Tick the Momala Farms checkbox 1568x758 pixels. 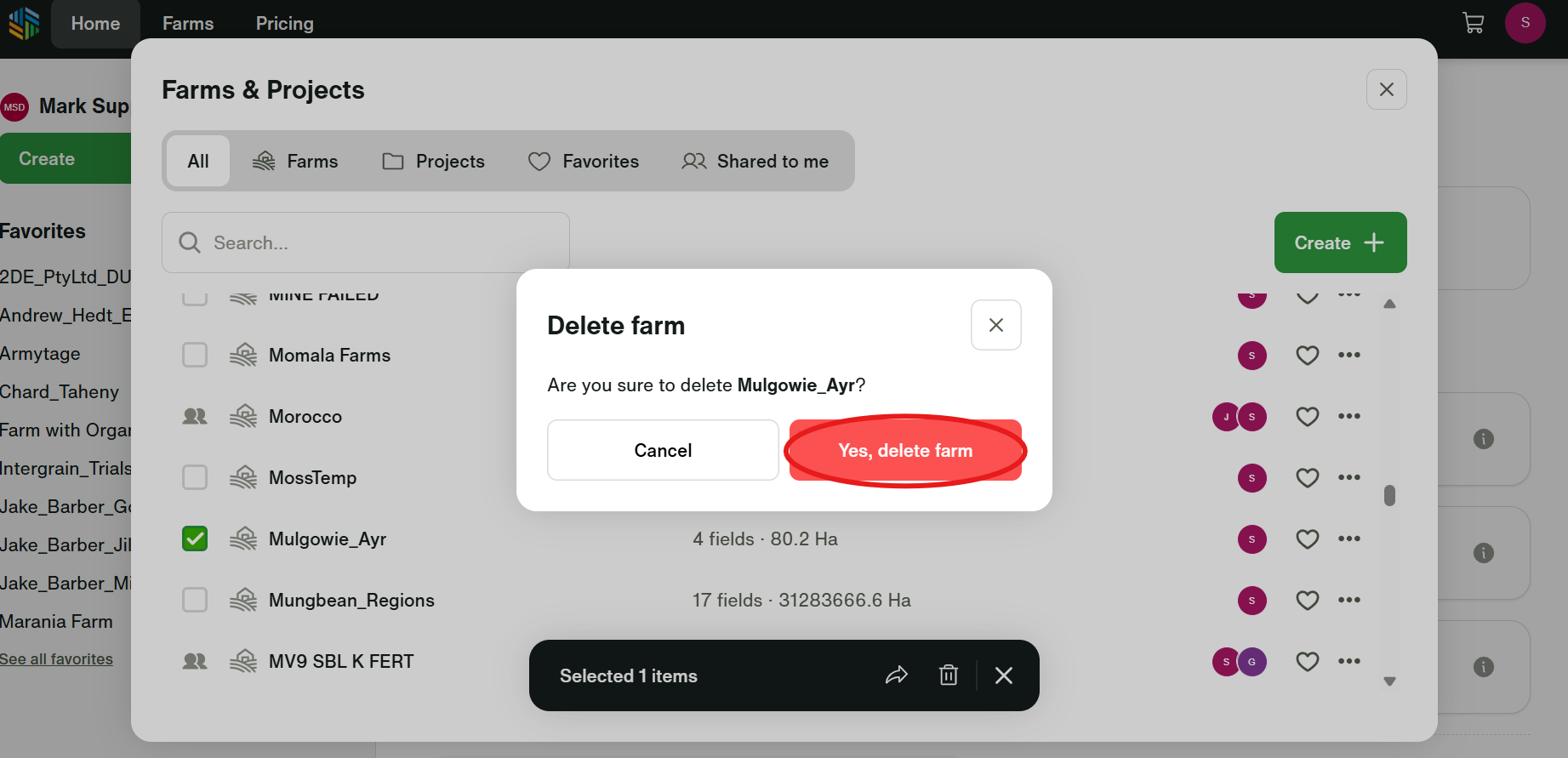click(195, 356)
